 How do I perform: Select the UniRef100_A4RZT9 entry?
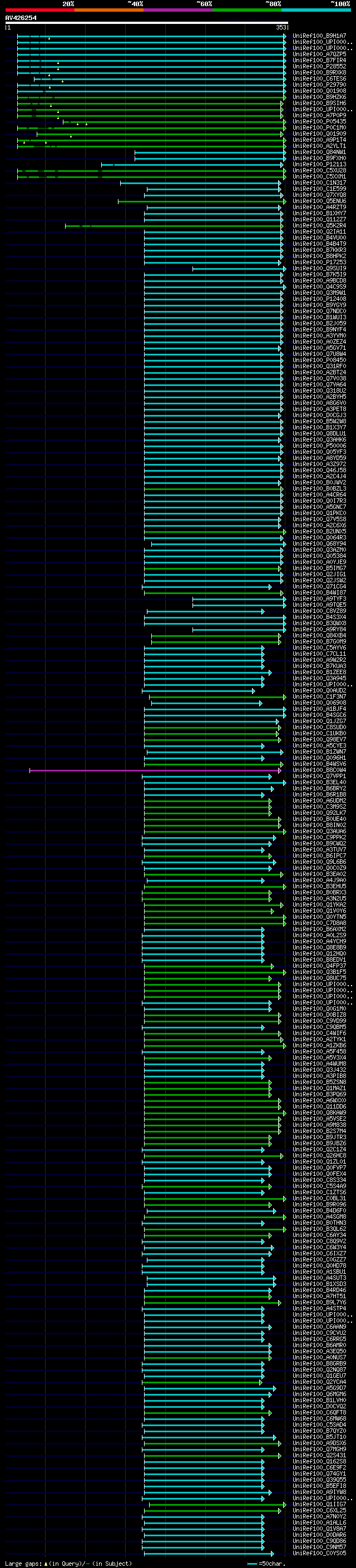[319, 207]
